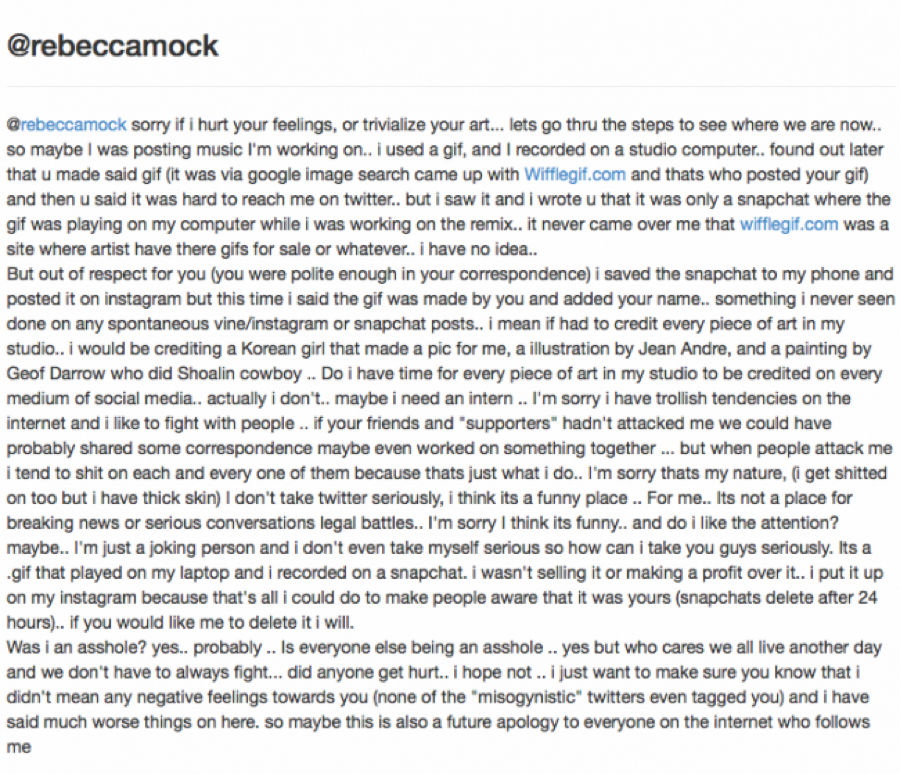The height and width of the screenshot is (774, 900).
Task: Click the words Shoalin cowboy
Action: tap(239, 373)
